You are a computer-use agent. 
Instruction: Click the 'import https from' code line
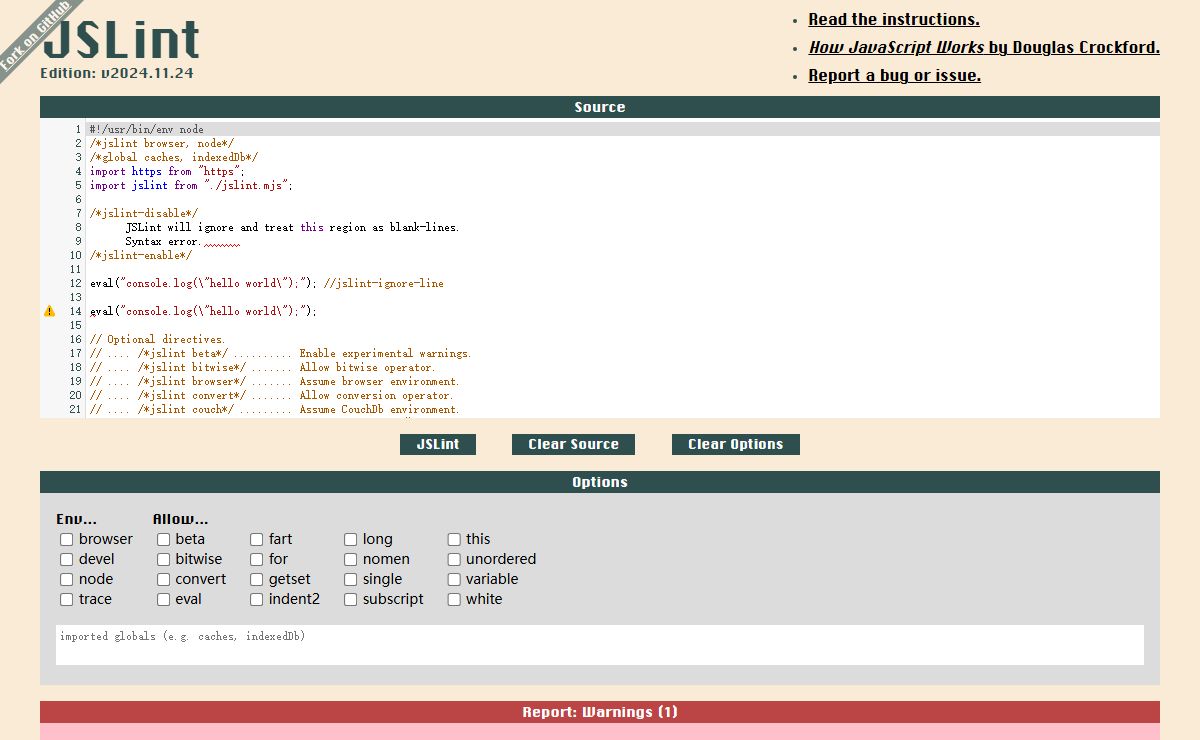click(x=167, y=171)
